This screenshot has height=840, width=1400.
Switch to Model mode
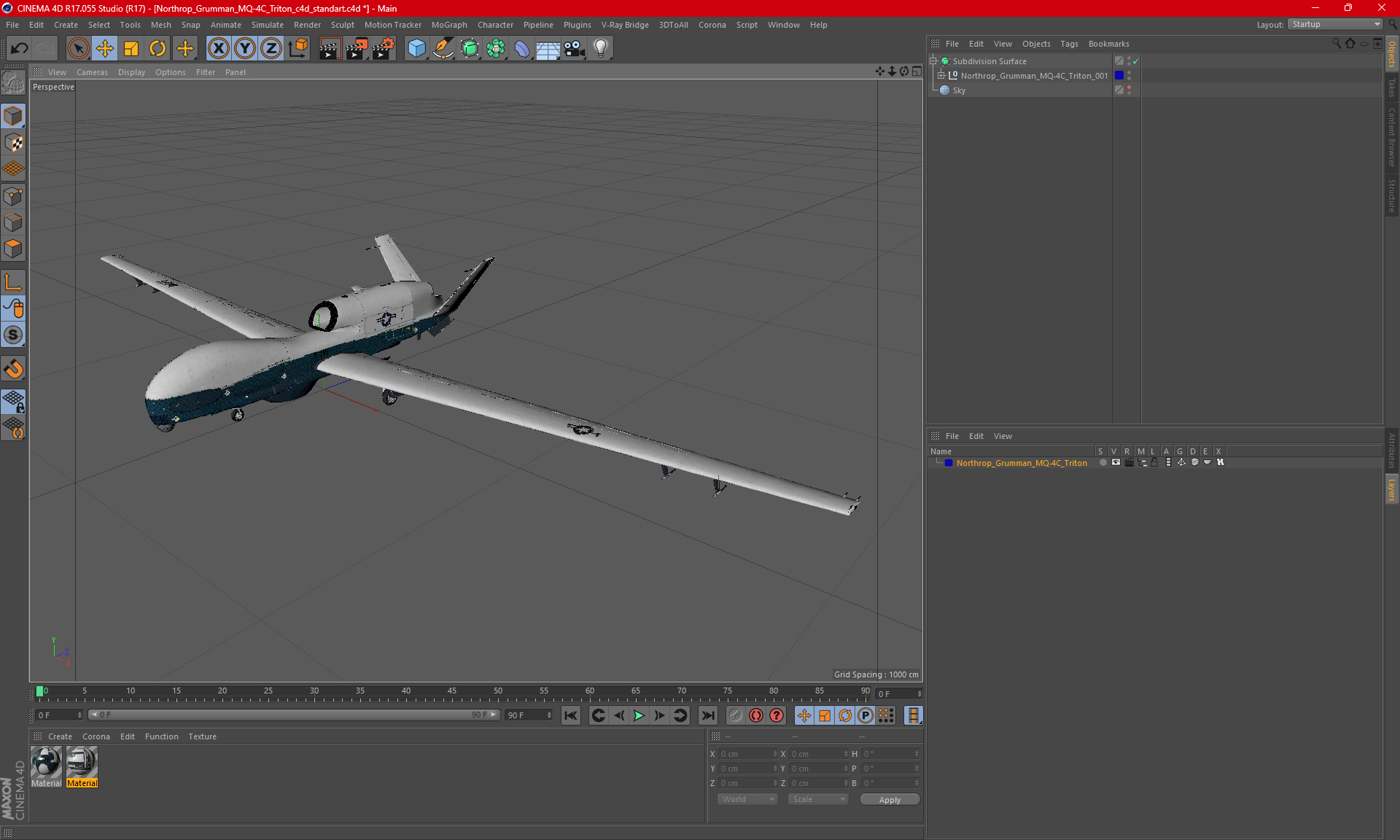point(13,116)
